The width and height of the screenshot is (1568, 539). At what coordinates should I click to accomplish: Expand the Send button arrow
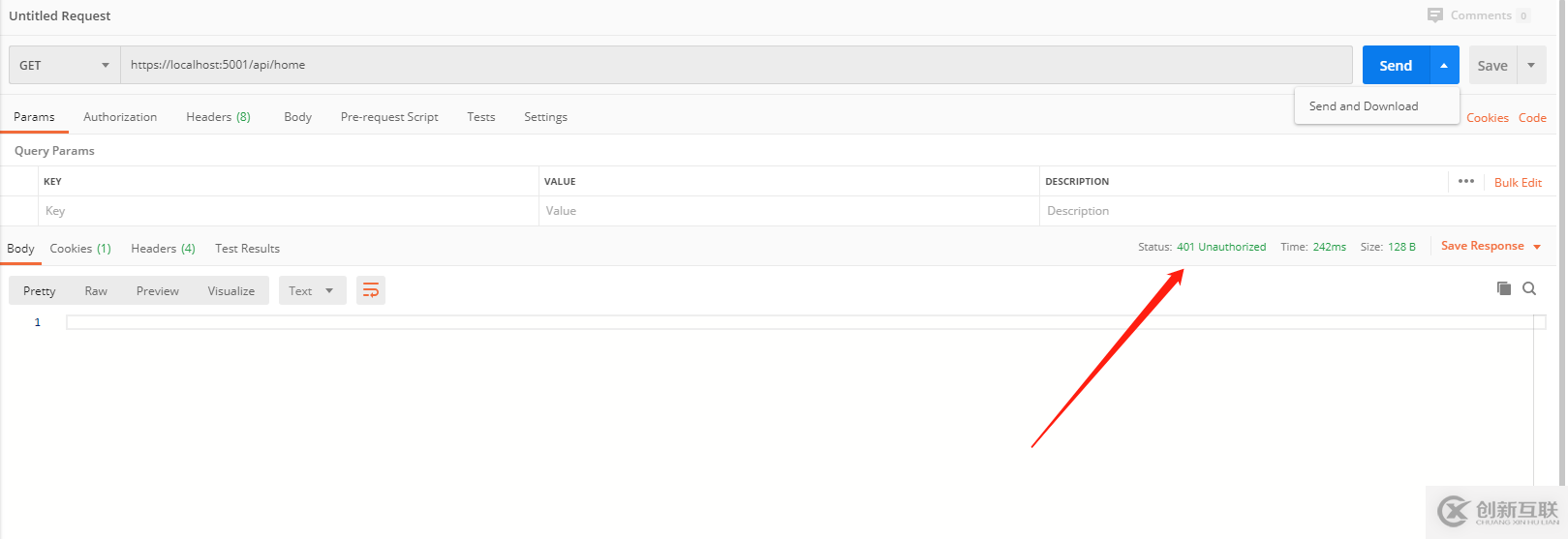pos(1444,66)
